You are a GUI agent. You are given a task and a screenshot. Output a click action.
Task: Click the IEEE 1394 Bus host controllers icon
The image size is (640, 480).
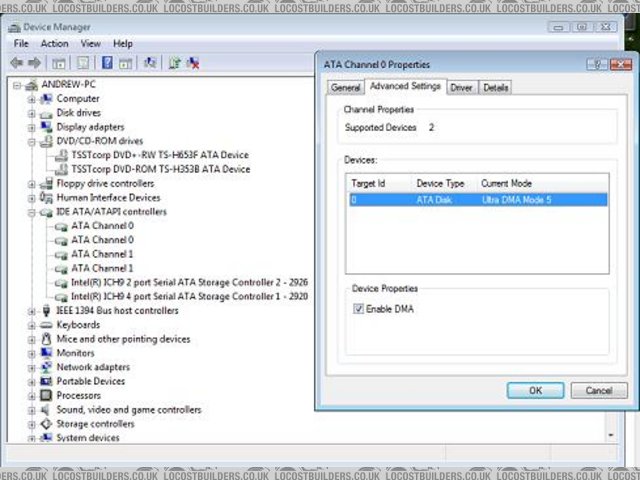(46, 311)
